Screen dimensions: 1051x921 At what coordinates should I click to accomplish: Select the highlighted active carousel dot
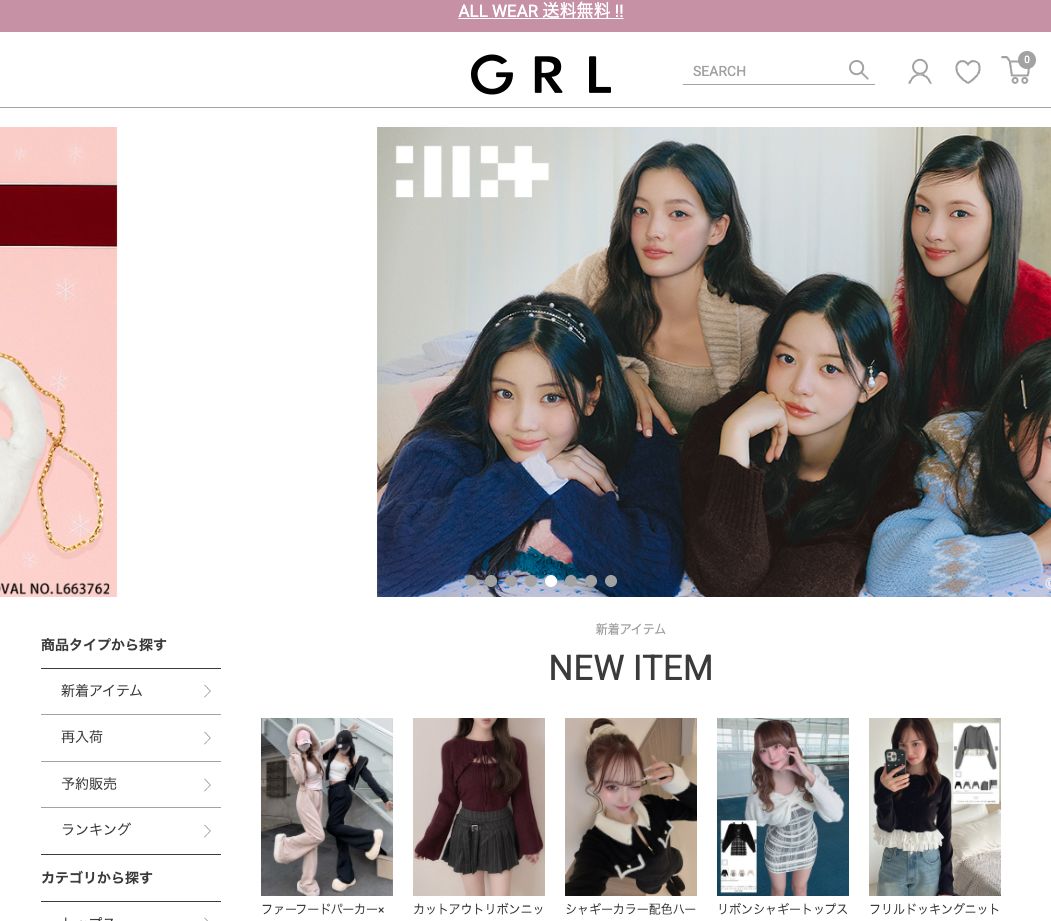coord(550,581)
